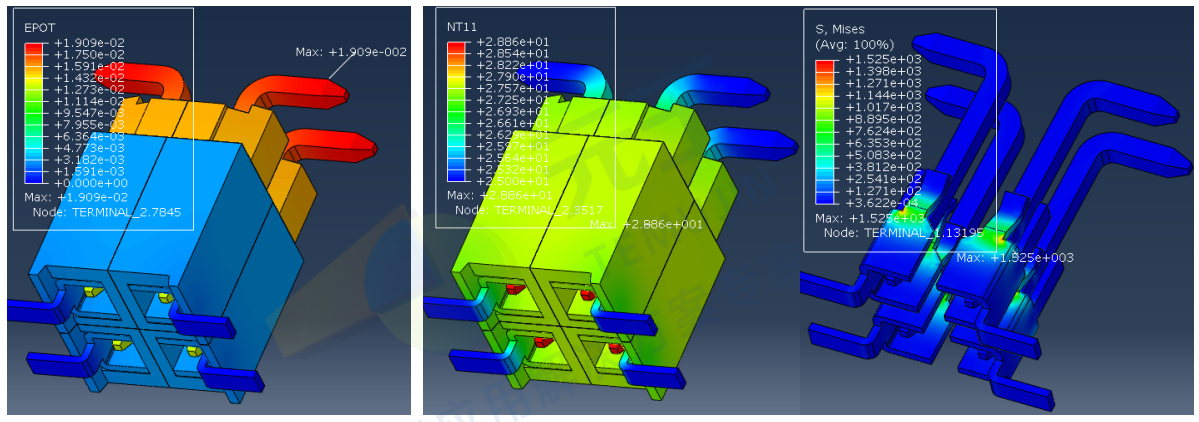
Task: Click the Max: +2.886e+001 callout annotation
Action: point(646,225)
